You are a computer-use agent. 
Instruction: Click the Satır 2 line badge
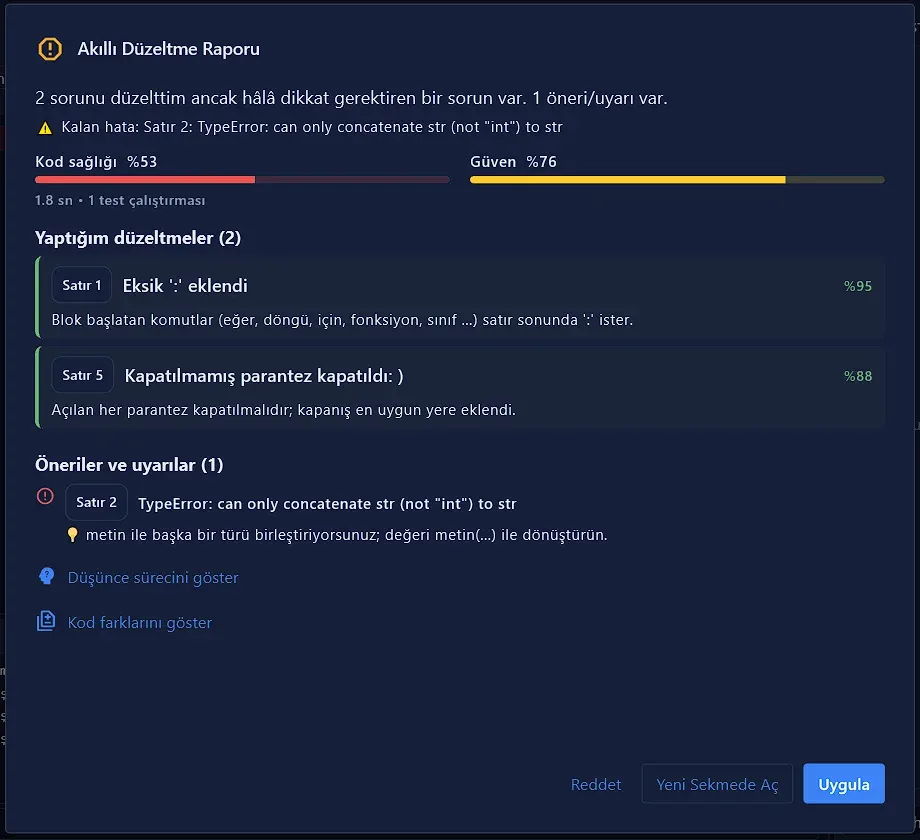point(96,502)
